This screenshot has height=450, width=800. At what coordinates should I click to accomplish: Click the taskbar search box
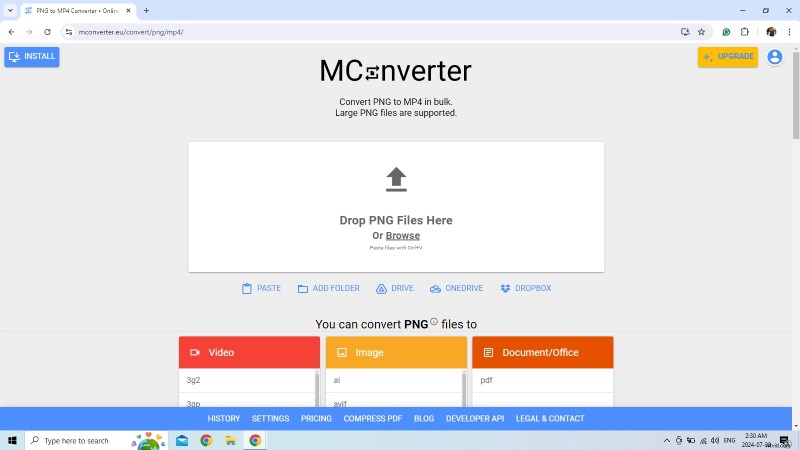click(x=97, y=440)
